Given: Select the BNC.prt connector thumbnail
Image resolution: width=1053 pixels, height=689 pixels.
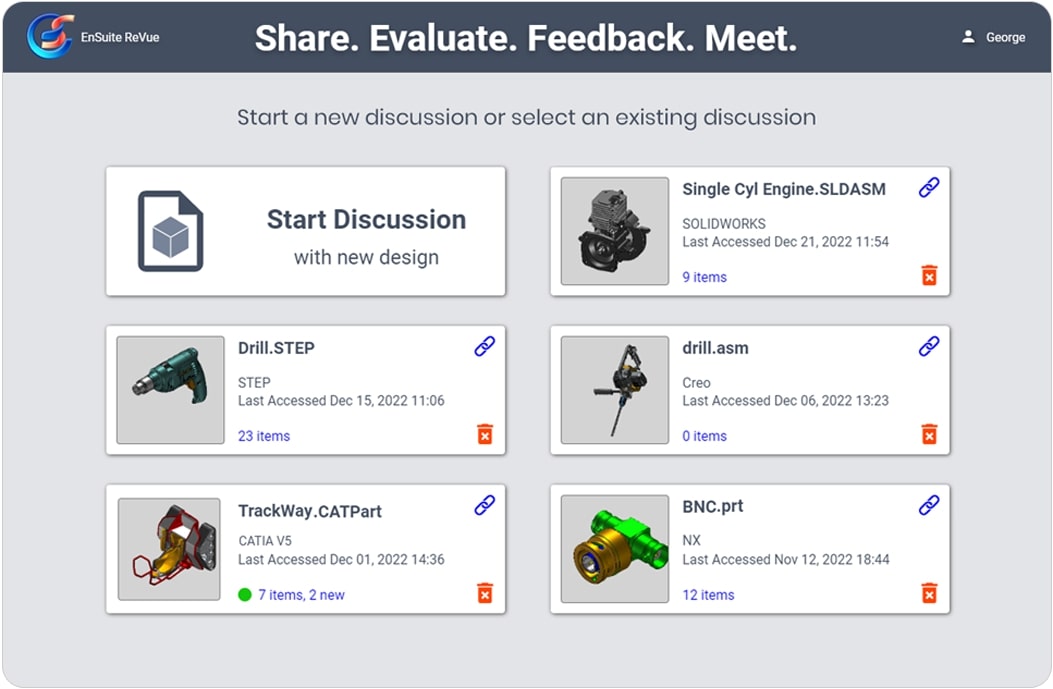Looking at the screenshot, I should coord(614,549).
